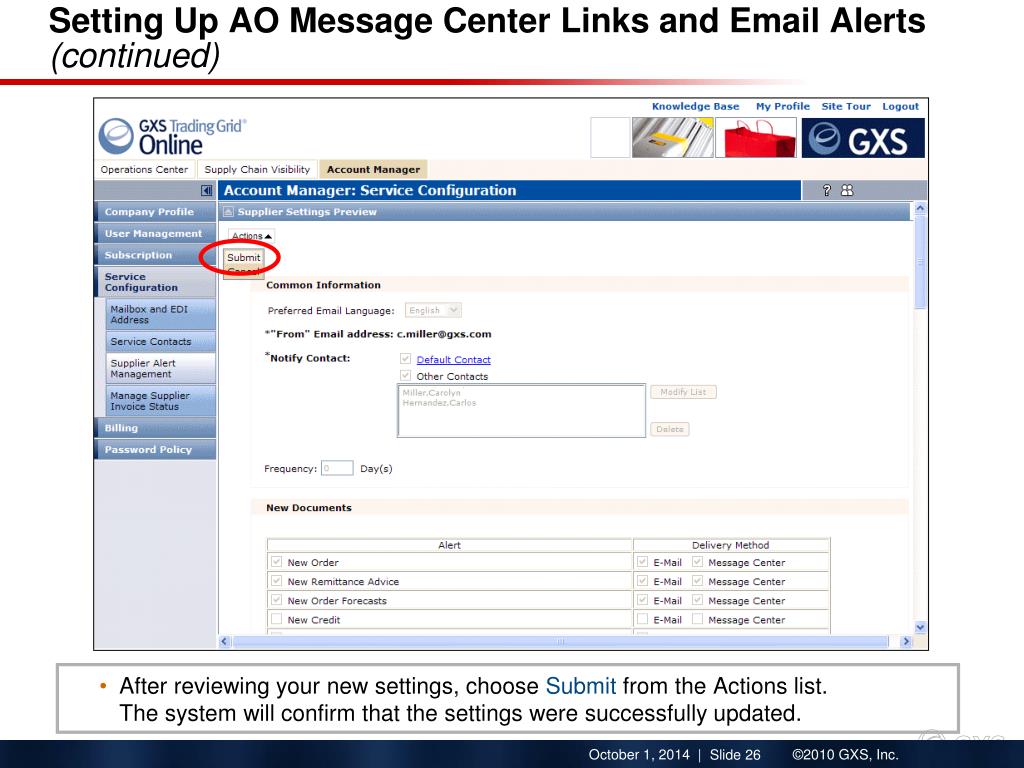Select the Account Manager tab
1024x768 pixels.
tap(374, 169)
